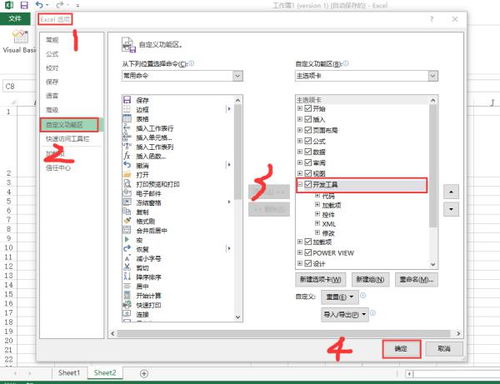This screenshot has height=384, width=500.
Task: Open the 校对 (Proofing) options category
Action: 52,68
